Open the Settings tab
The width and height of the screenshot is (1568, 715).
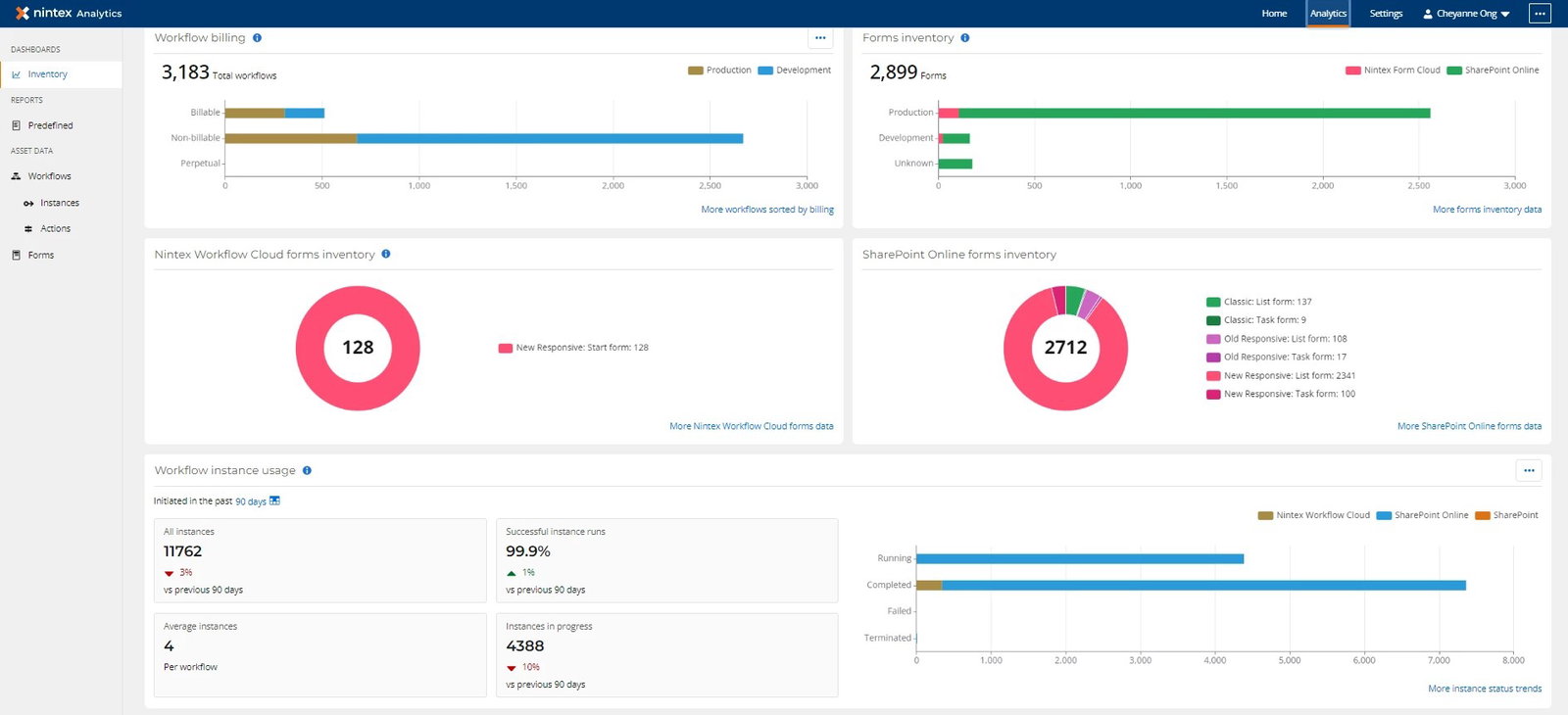pos(1386,14)
